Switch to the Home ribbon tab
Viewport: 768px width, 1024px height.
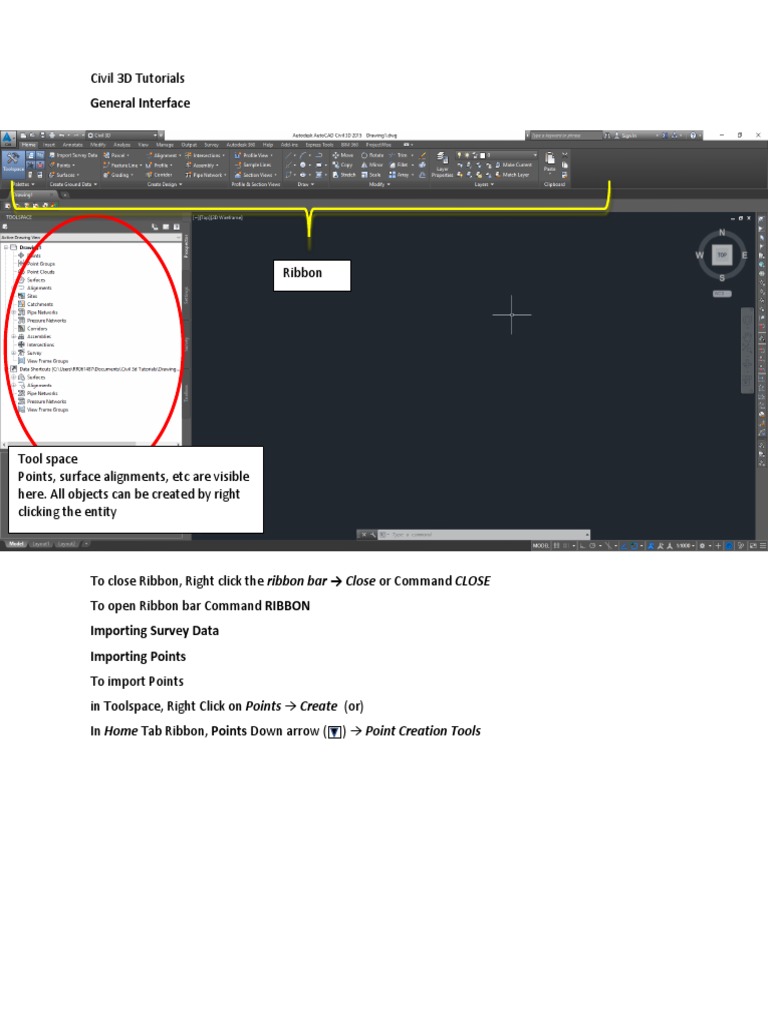29,145
